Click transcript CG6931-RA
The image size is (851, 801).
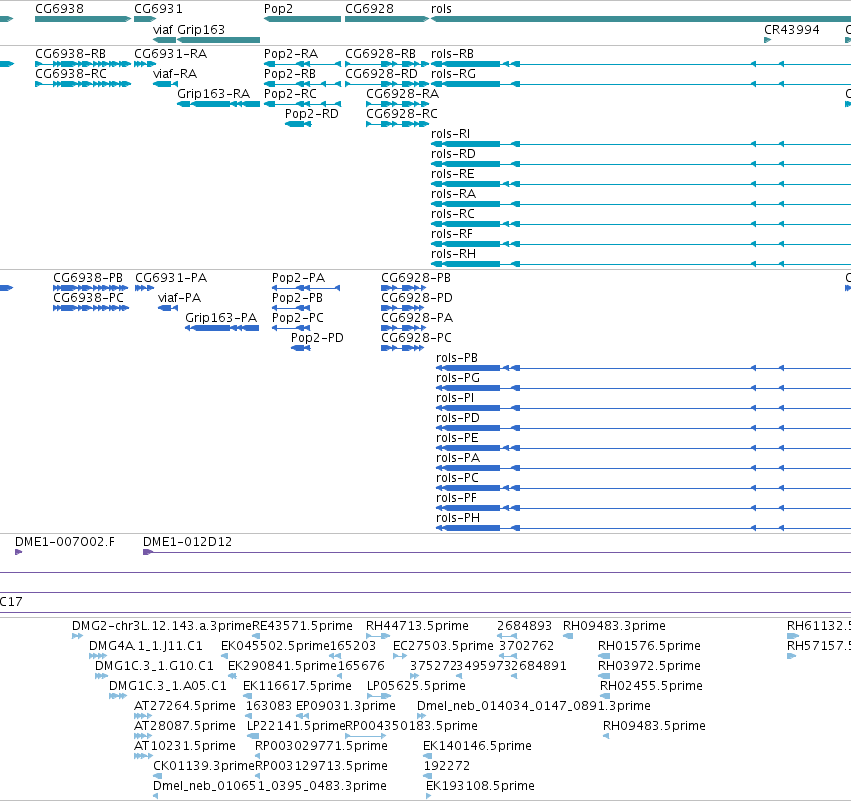coord(145,64)
